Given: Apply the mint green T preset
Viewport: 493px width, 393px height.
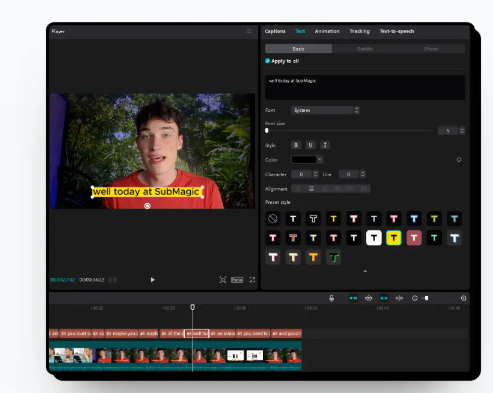Looking at the screenshot, I should (x=434, y=238).
